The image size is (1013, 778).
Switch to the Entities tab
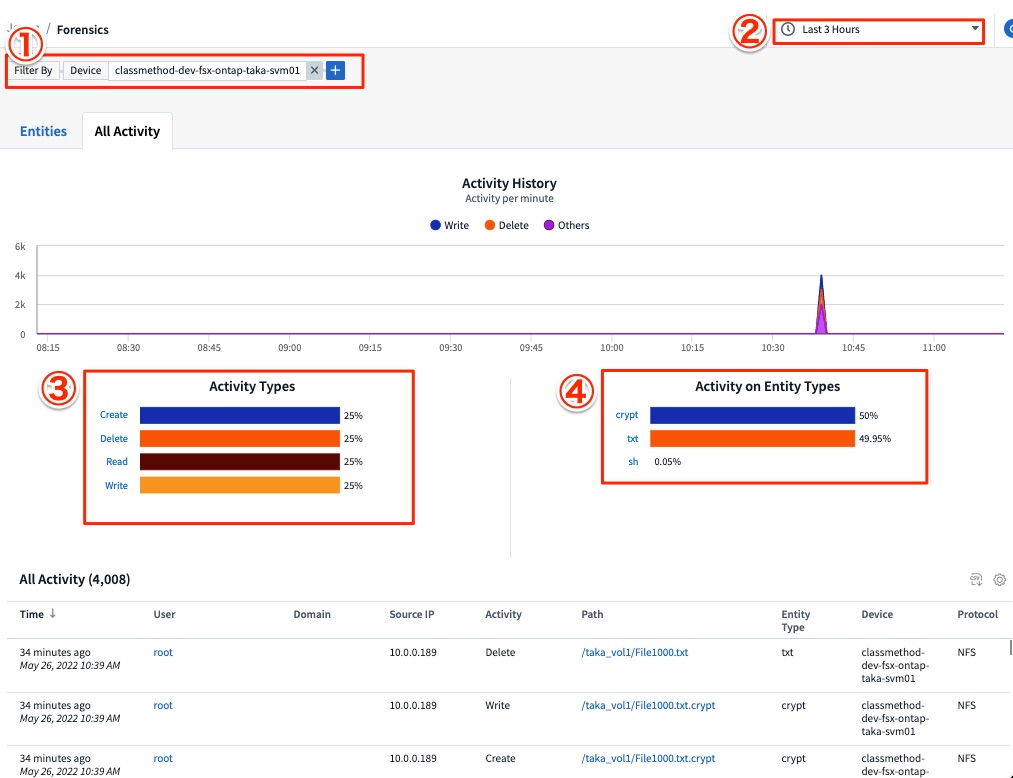coord(43,131)
